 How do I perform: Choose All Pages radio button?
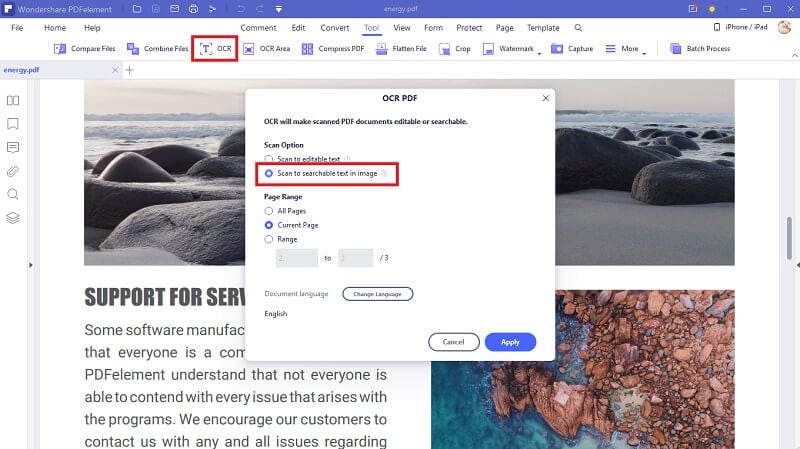click(x=269, y=211)
